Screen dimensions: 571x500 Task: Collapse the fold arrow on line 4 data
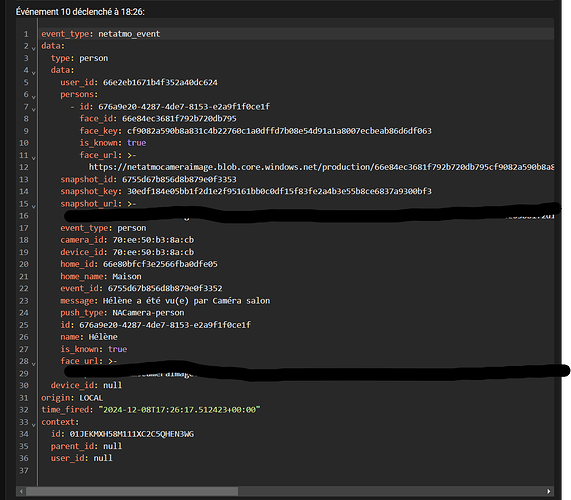coord(34,72)
